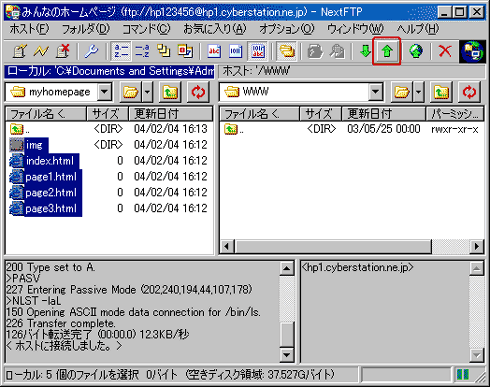Sort host files by サイズ column header
The image size is (490, 387).
pos(320,114)
